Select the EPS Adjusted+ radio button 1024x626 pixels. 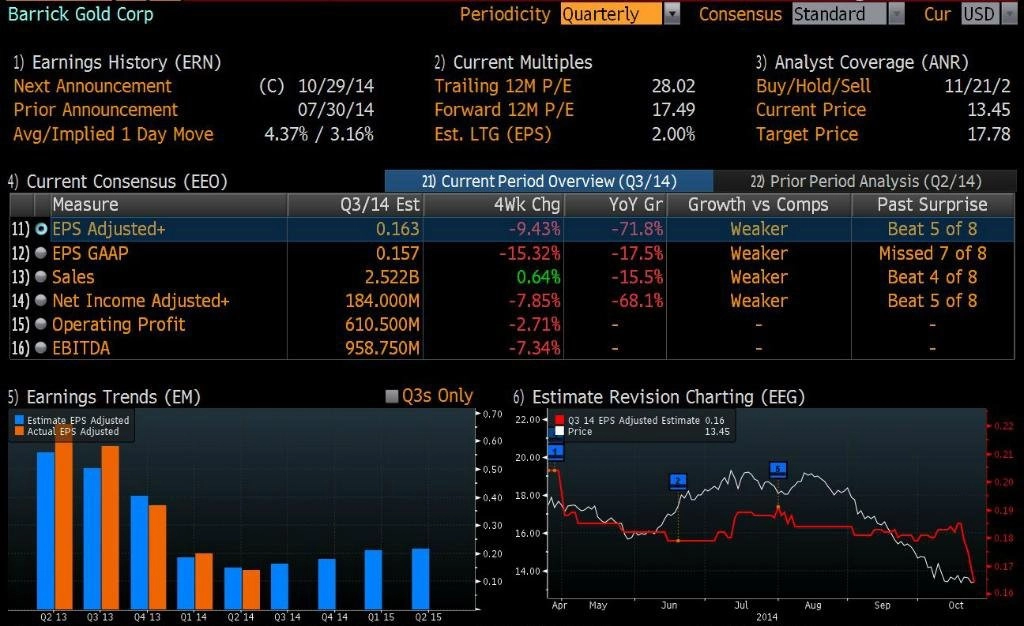(41, 229)
